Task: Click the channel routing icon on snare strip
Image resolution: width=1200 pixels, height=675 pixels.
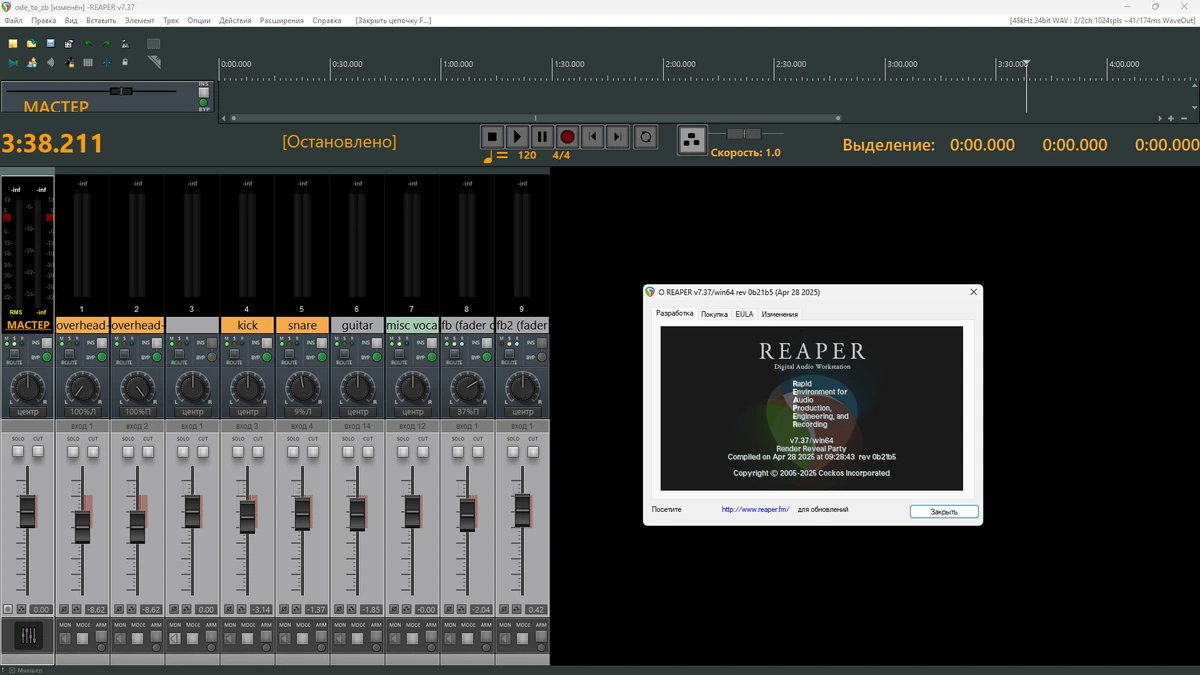Action: [x=297, y=609]
